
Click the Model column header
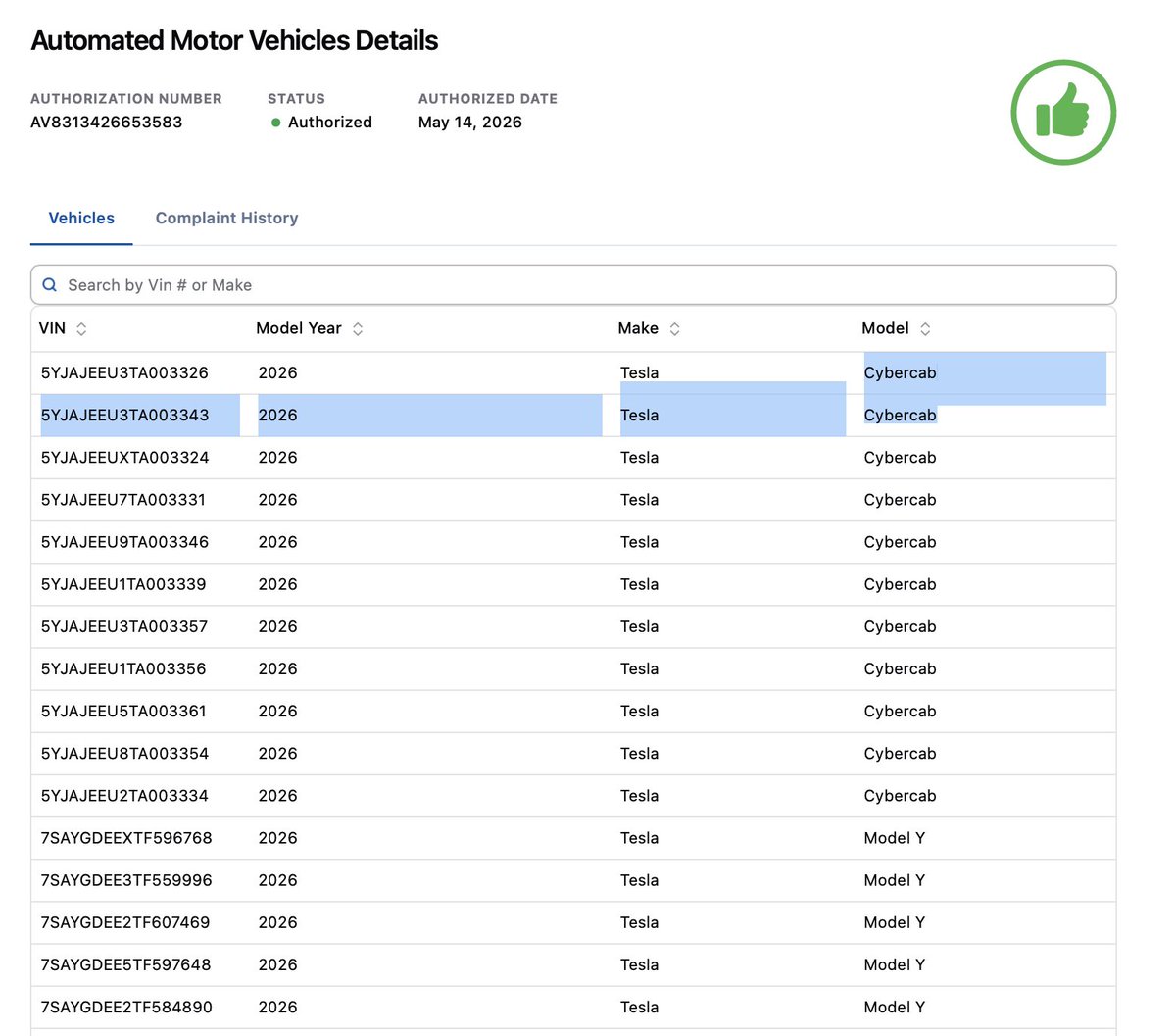pyautogui.click(x=885, y=328)
